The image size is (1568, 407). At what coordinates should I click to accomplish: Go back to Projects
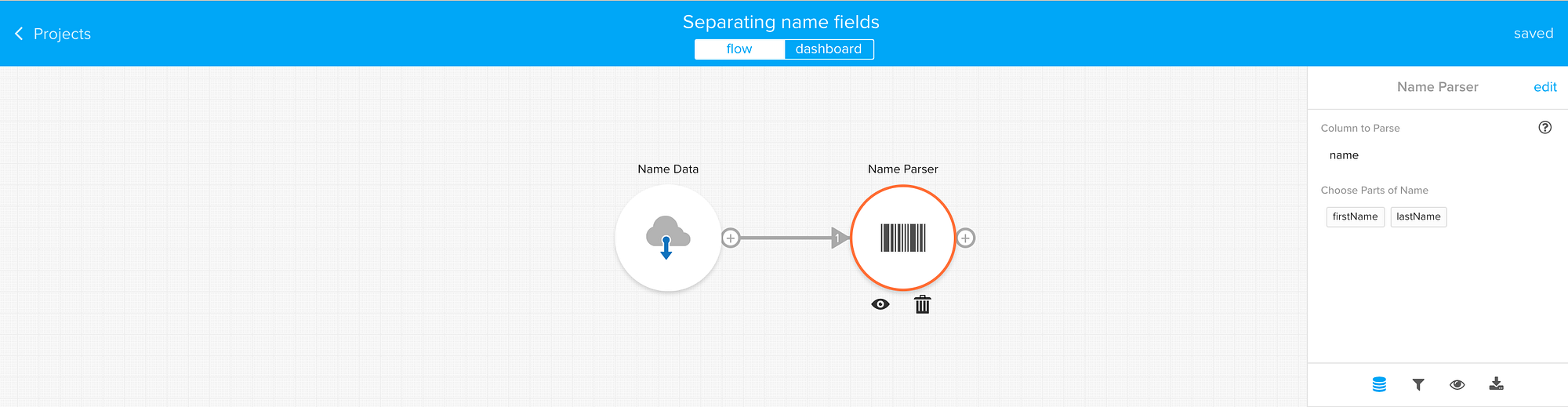coord(62,34)
